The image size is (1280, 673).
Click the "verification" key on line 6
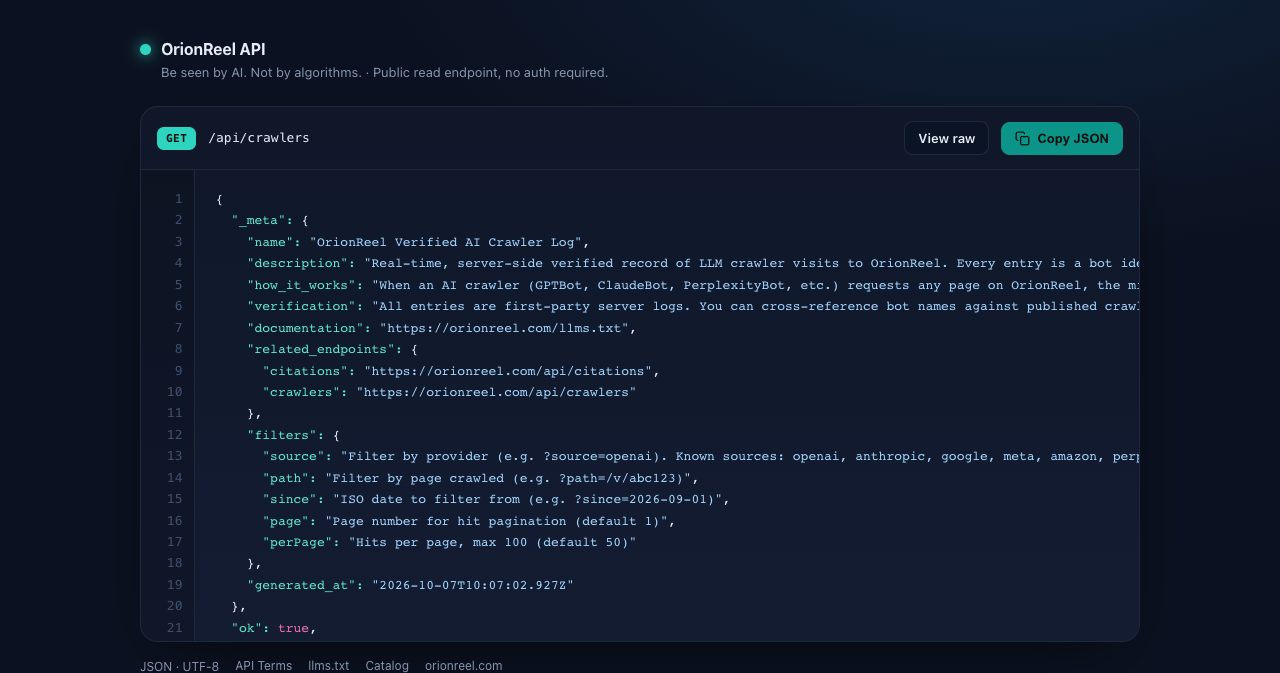click(302, 306)
